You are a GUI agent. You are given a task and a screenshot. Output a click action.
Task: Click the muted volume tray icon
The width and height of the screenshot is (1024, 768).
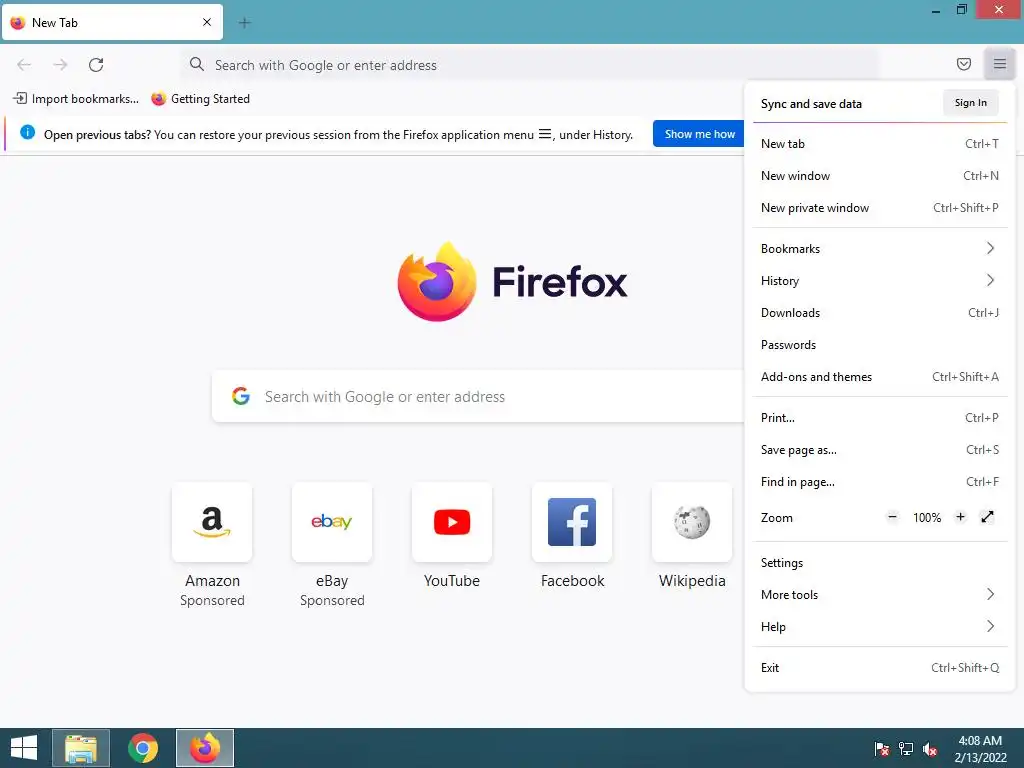pos(930,749)
